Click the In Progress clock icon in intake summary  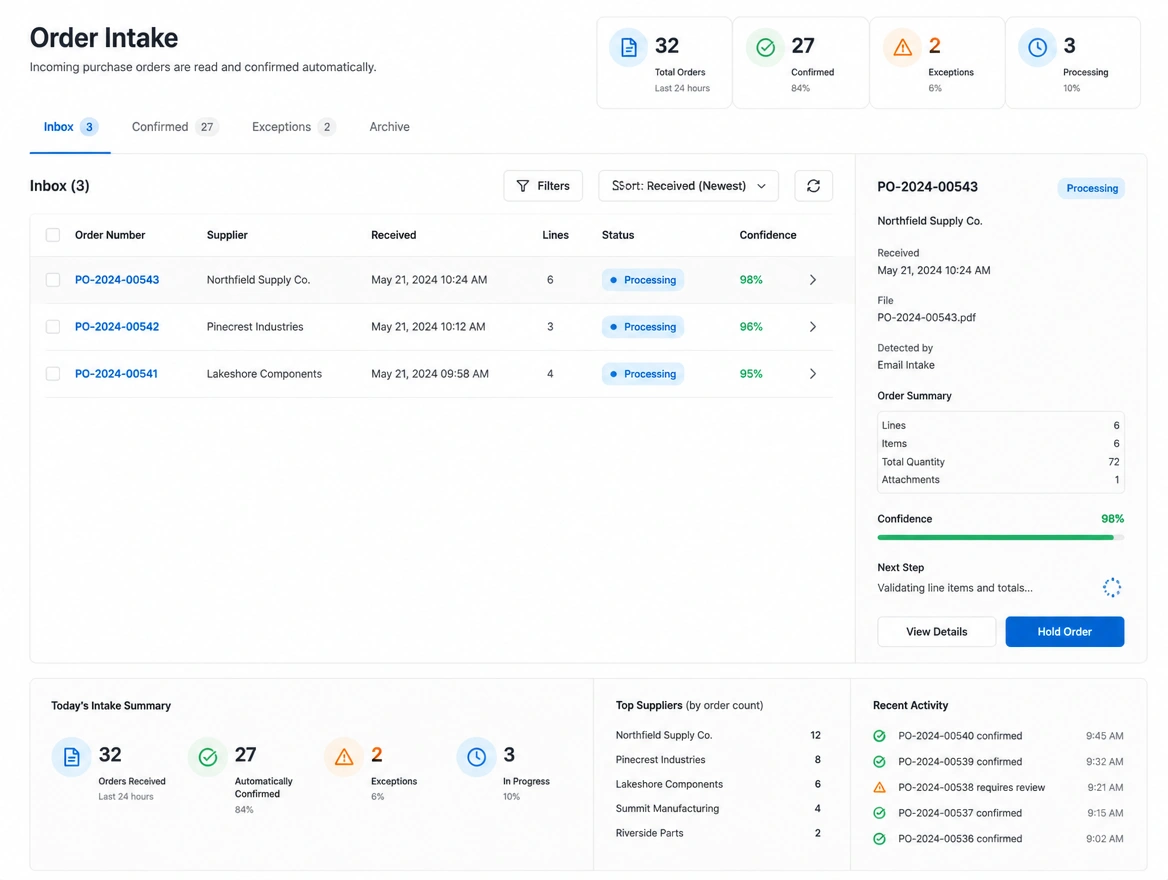pos(476,757)
